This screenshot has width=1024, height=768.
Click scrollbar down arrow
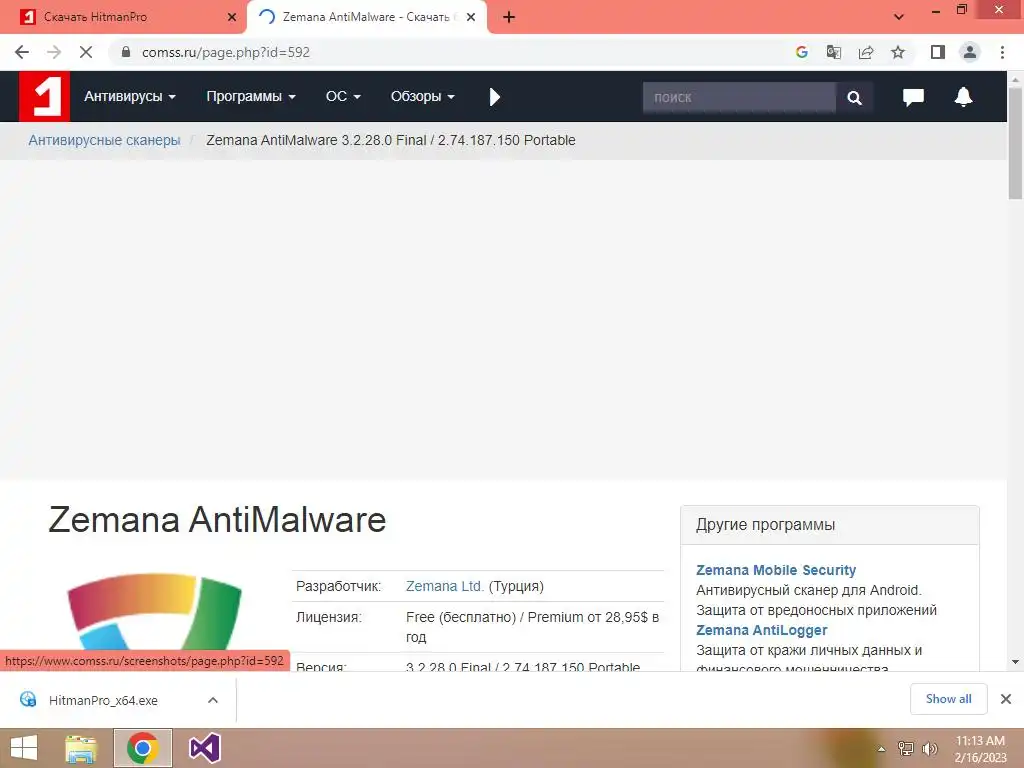click(1015, 662)
